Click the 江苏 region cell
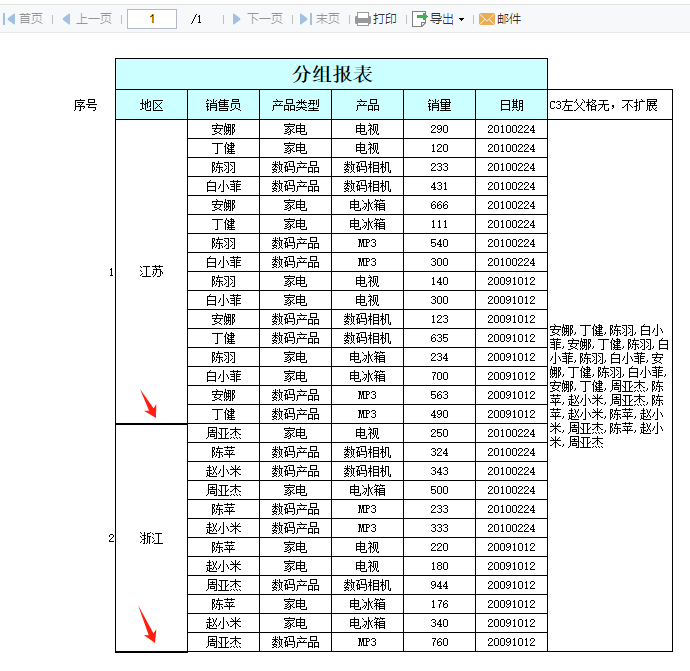The image size is (690, 671). 151,271
